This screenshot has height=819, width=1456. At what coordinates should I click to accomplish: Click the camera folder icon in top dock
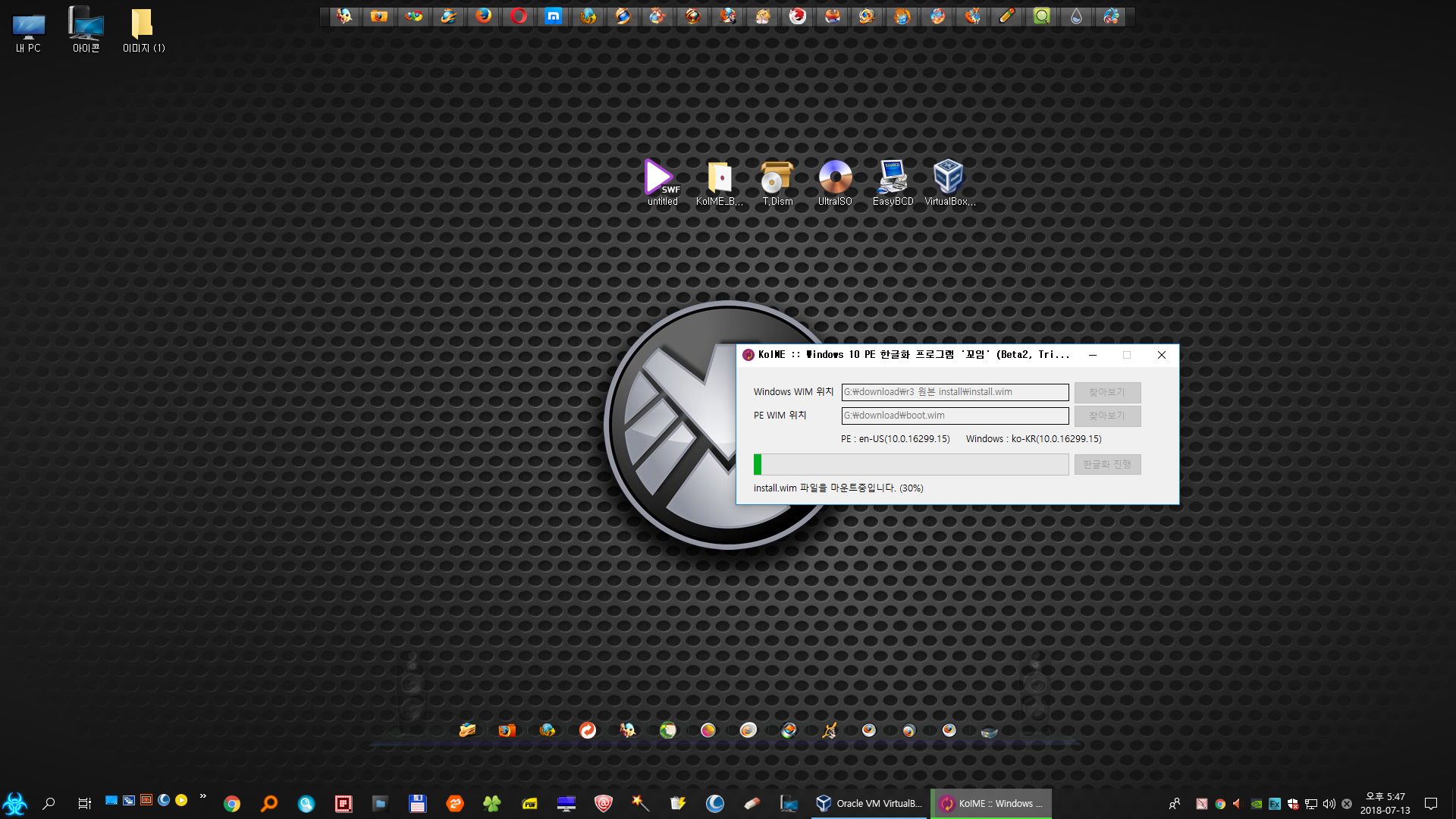379,16
